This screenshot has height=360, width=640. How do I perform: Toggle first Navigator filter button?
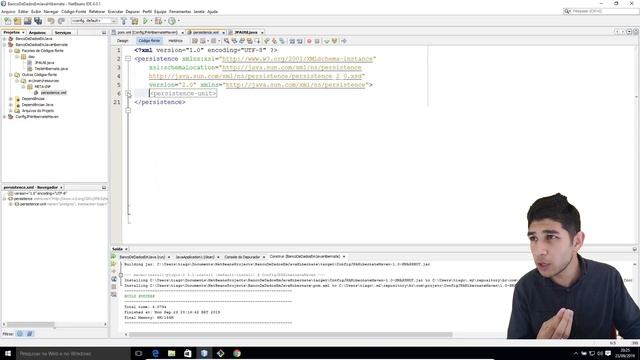20,333
